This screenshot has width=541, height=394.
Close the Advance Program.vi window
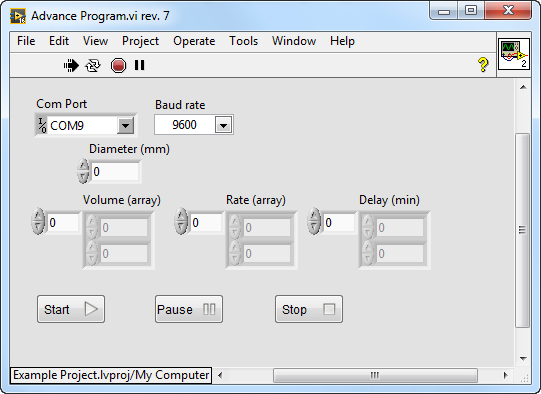[x=508, y=10]
